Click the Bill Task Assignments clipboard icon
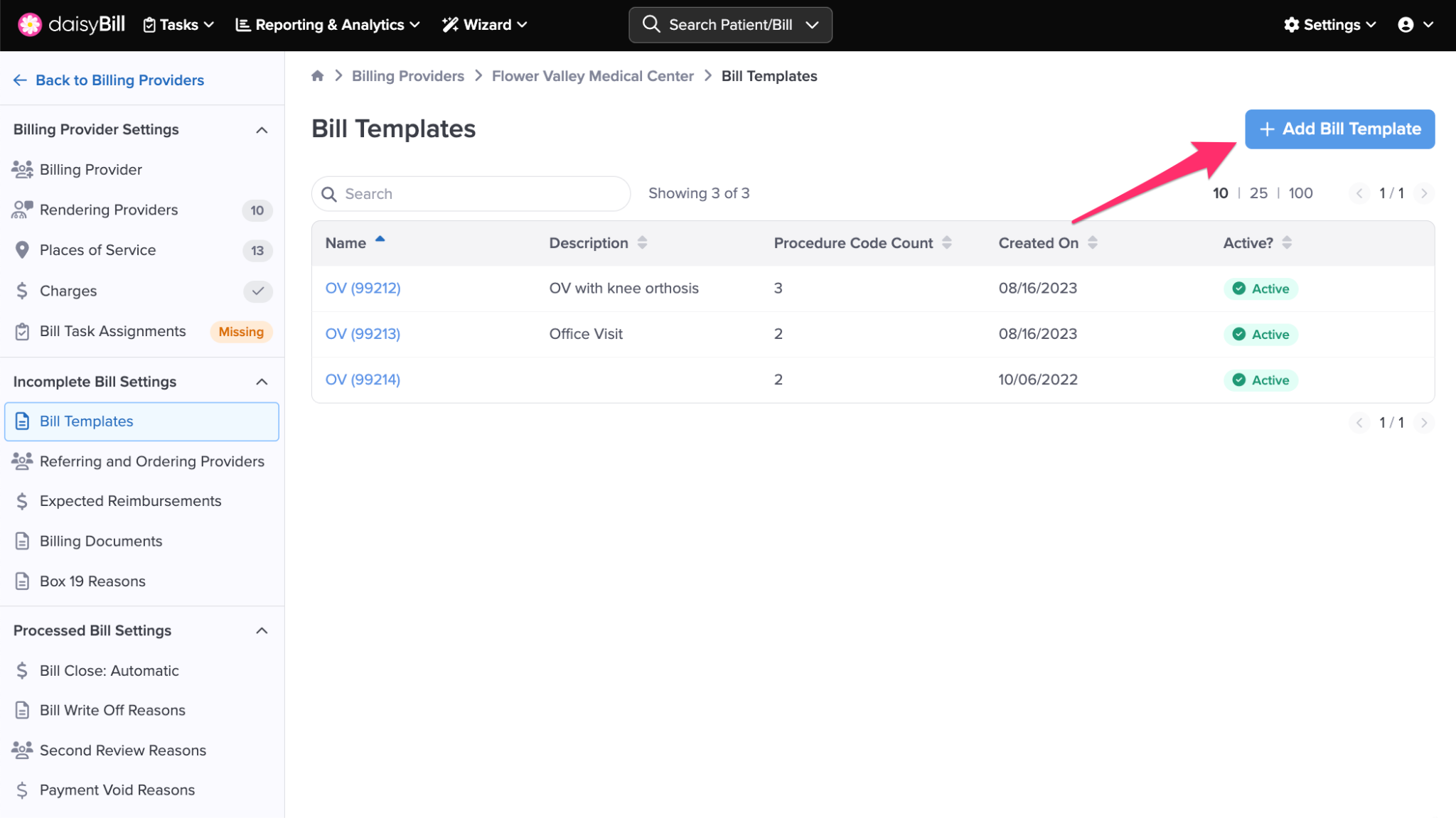Image resolution: width=1456 pixels, height=818 pixels. [22, 331]
